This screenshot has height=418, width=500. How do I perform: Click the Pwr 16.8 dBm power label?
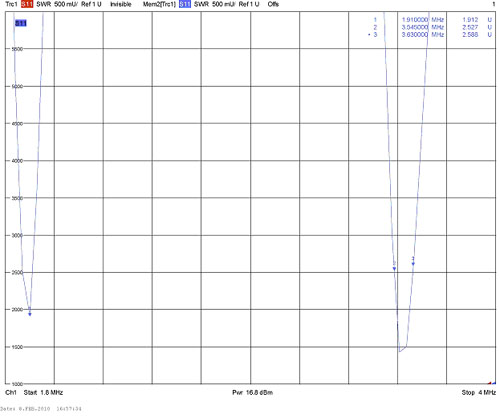click(252, 392)
